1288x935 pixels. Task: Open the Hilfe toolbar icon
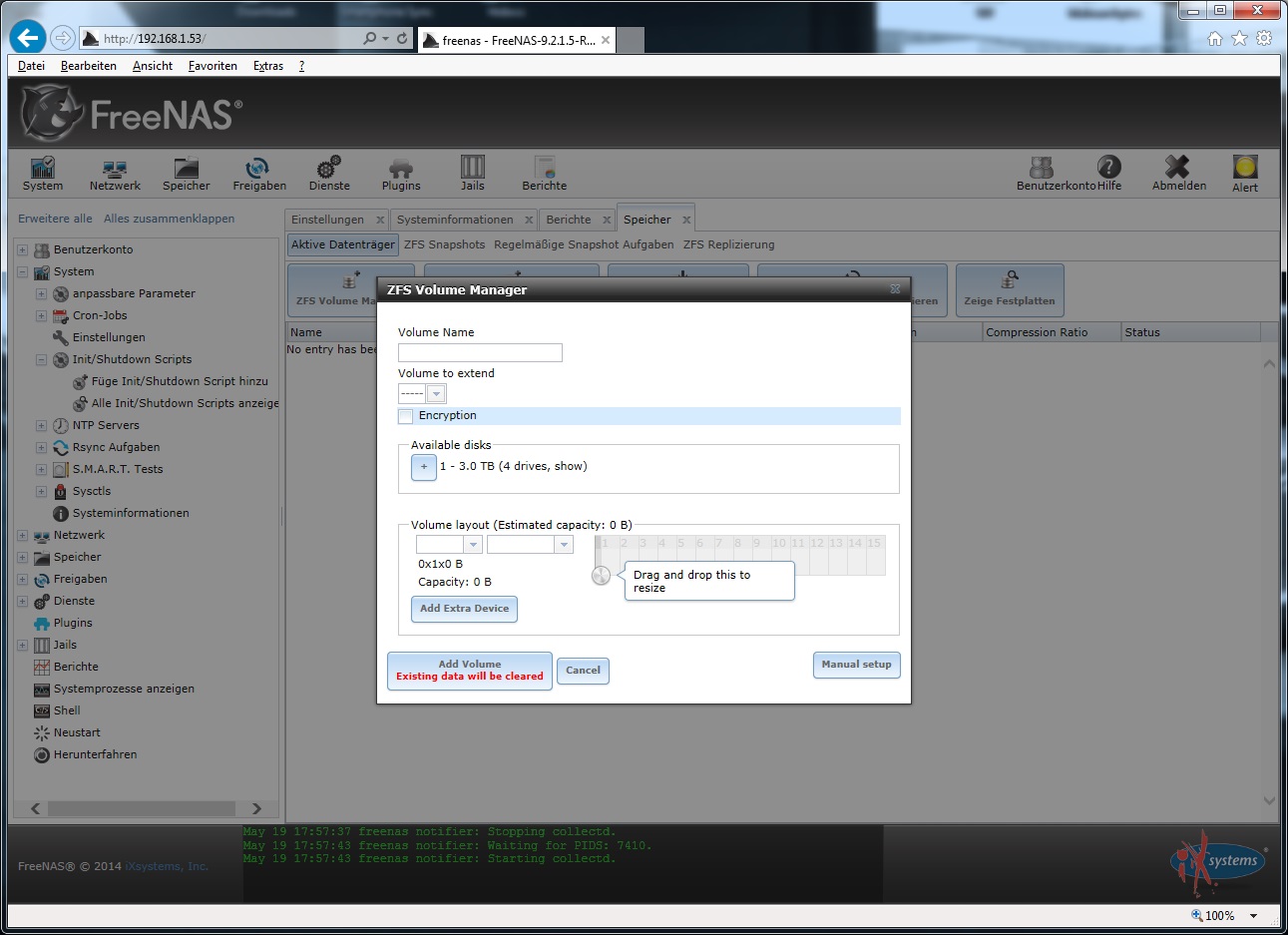coord(1109,174)
